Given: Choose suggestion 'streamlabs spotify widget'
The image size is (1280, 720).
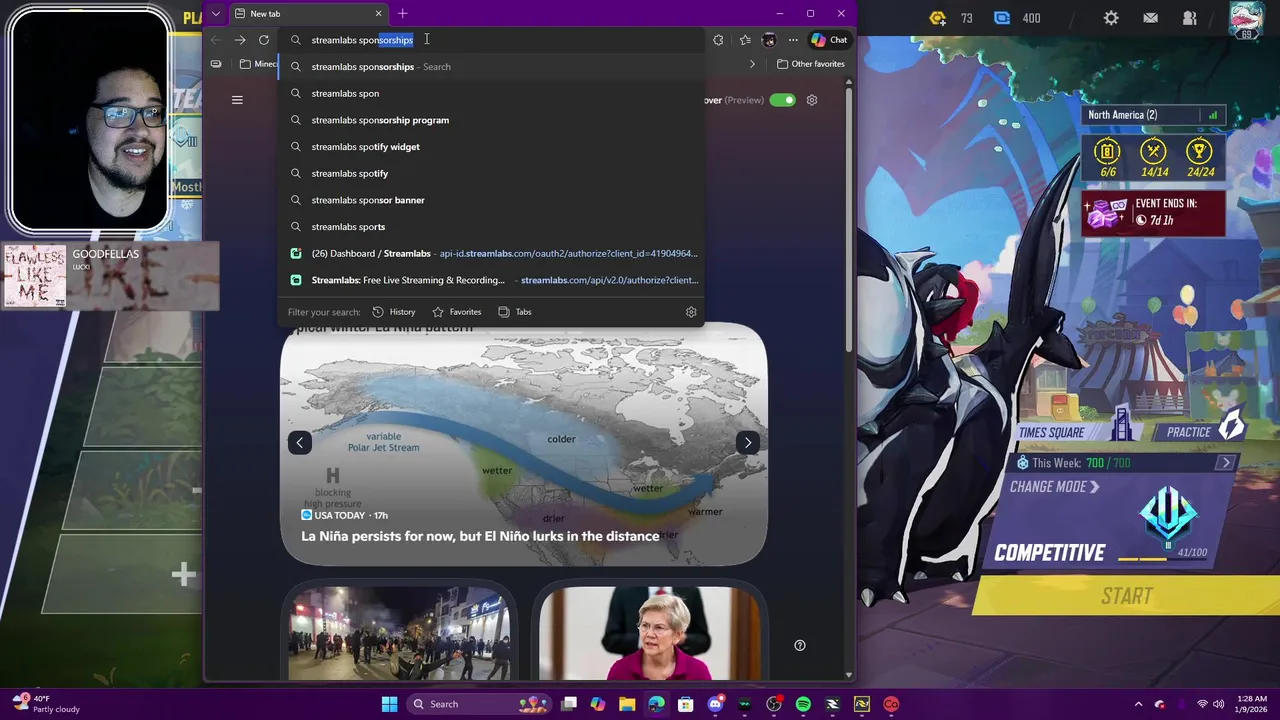Looking at the screenshot, I should tap(491, 147).
